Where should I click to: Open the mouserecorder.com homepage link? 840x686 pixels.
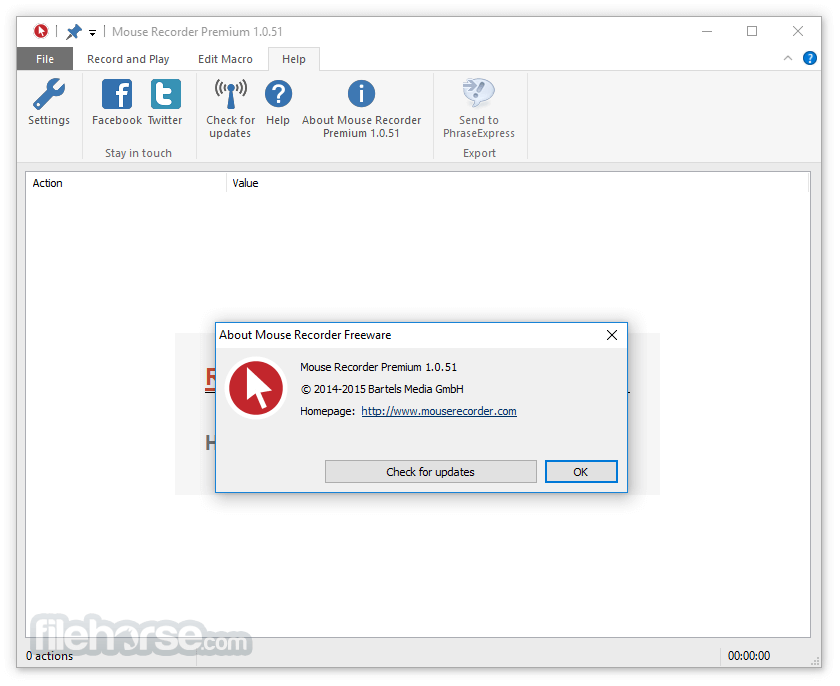point(439,411)
